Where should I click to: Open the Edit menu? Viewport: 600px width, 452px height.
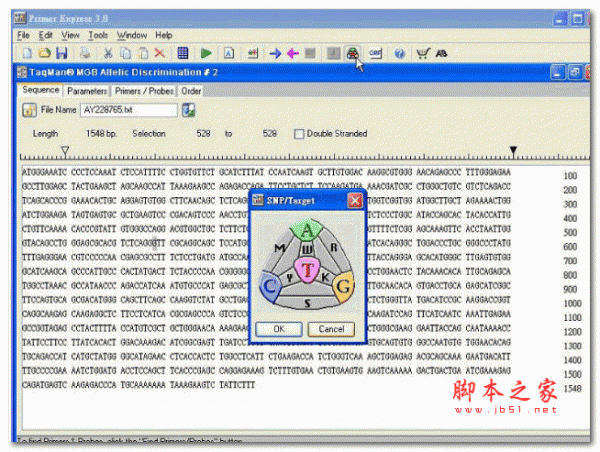coord(46,36)
